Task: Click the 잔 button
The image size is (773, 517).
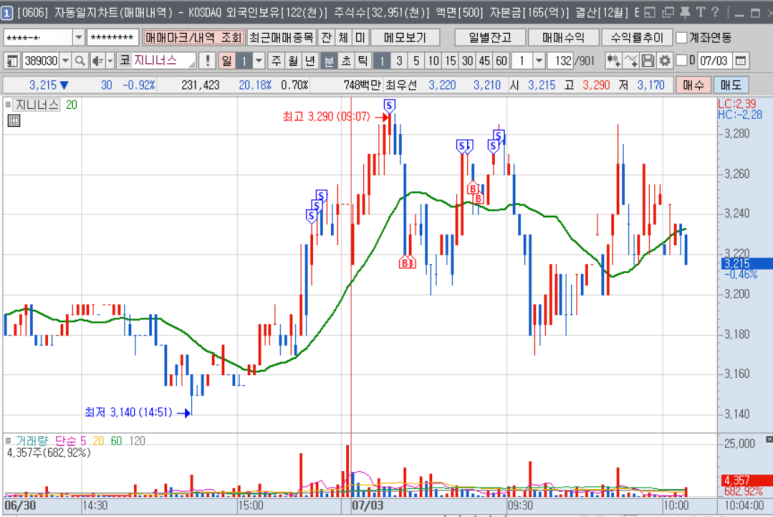Action: click(326, 37)
